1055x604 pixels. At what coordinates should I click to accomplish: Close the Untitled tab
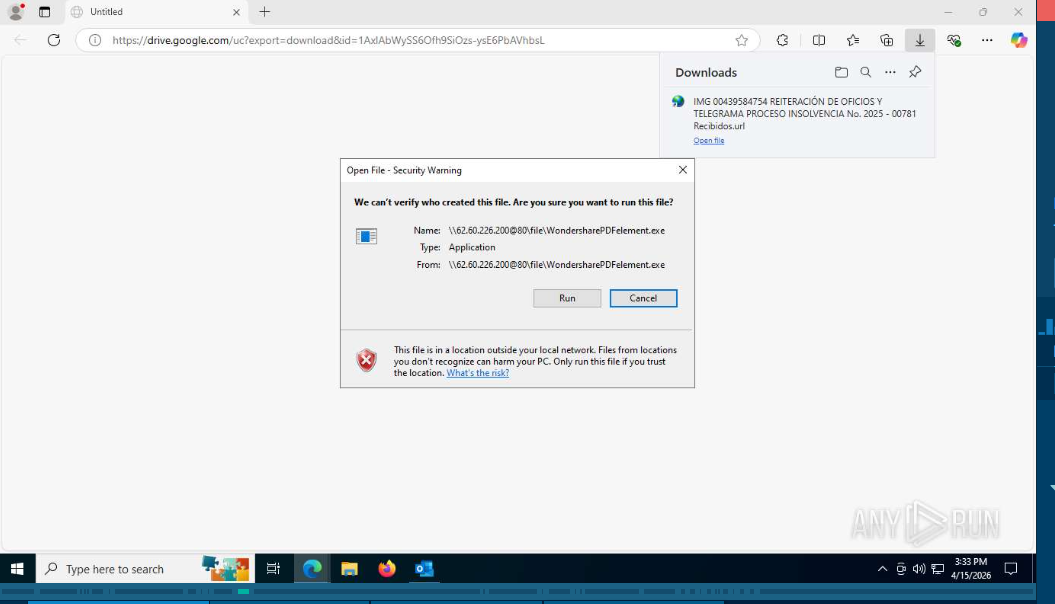[x=236, y=12]
